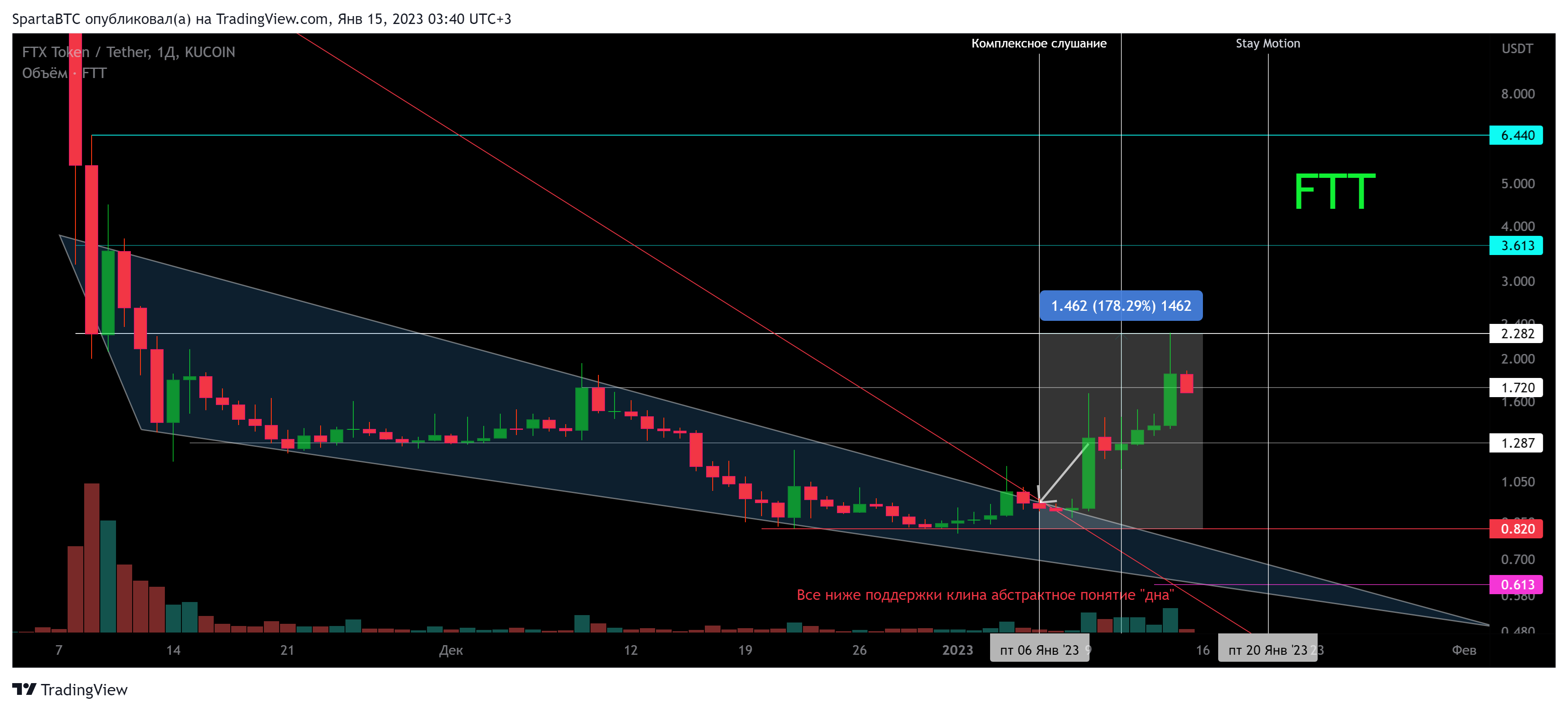
Task: Click the 1.287 price level label
Action: tap(1516, 443)
